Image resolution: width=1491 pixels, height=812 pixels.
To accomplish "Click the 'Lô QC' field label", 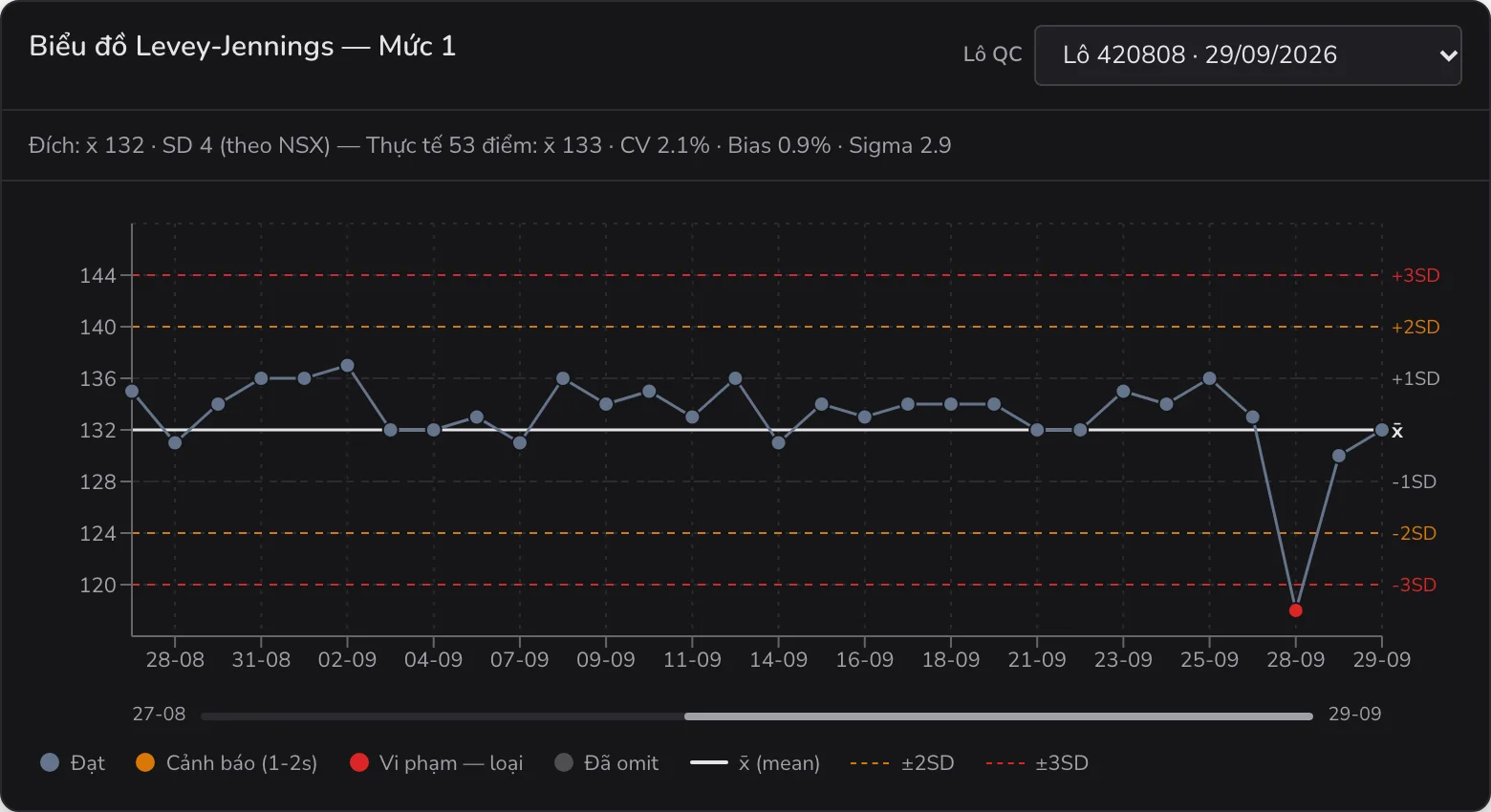I will tap(992, 54).
